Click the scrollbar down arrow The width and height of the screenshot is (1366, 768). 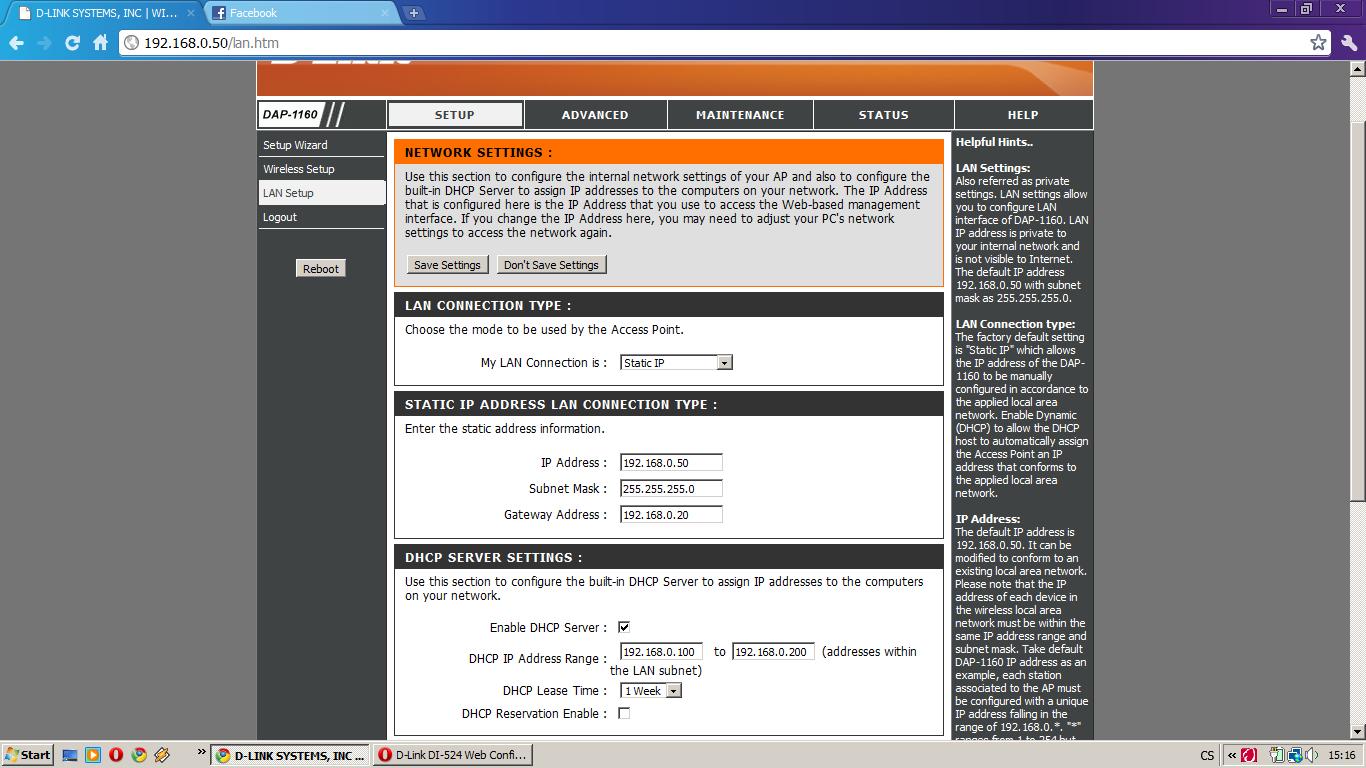point(1358,733)
